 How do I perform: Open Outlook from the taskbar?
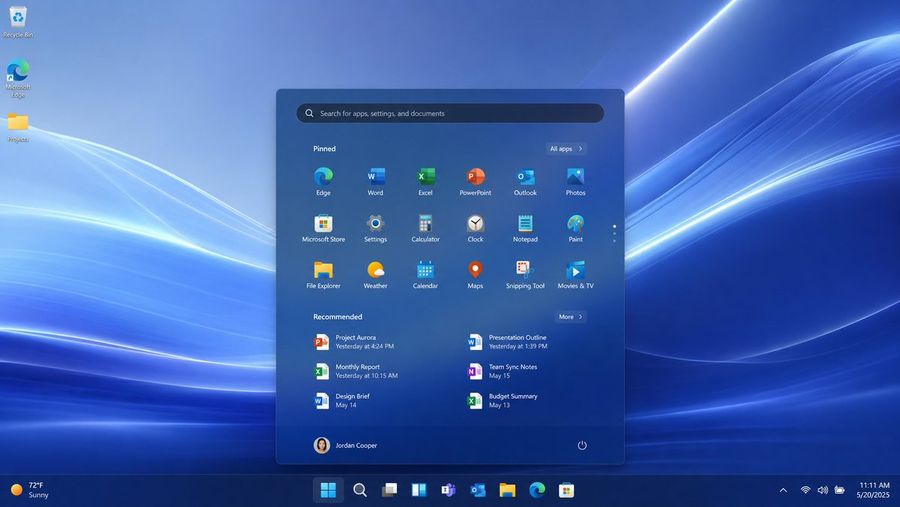[478, 490]
